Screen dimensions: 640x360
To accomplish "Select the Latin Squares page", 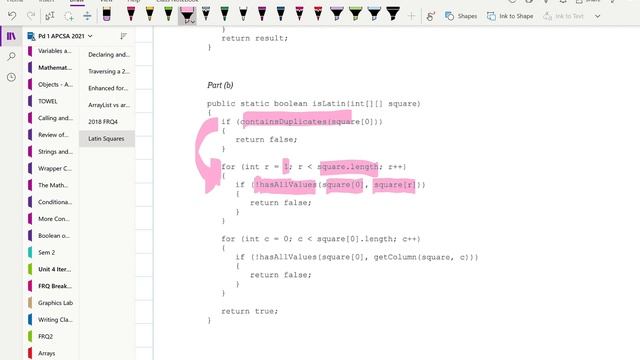I will [107, 139].
